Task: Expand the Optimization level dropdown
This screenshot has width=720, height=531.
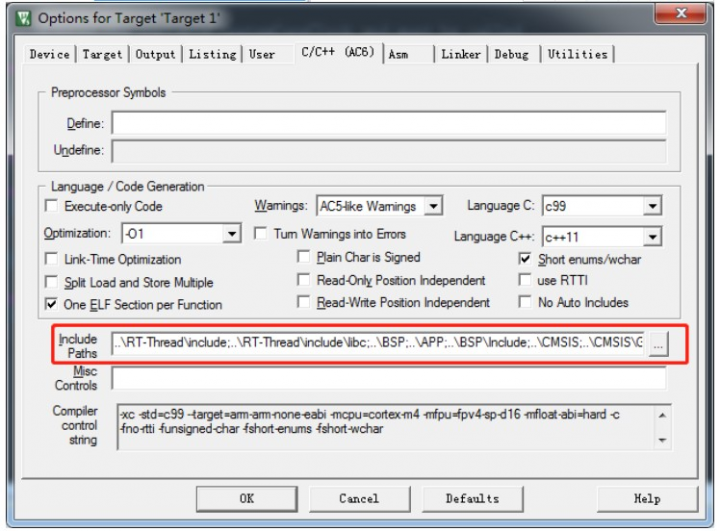Action: point(231,233)
